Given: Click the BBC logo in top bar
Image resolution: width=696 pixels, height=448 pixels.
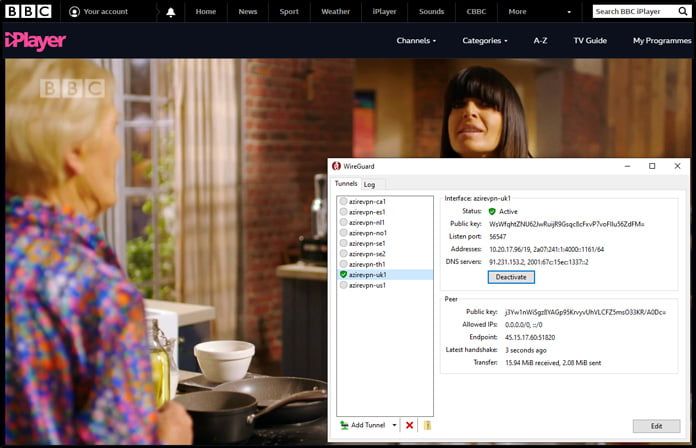Looking at the screenshot, I should click(x=28, y=11).
